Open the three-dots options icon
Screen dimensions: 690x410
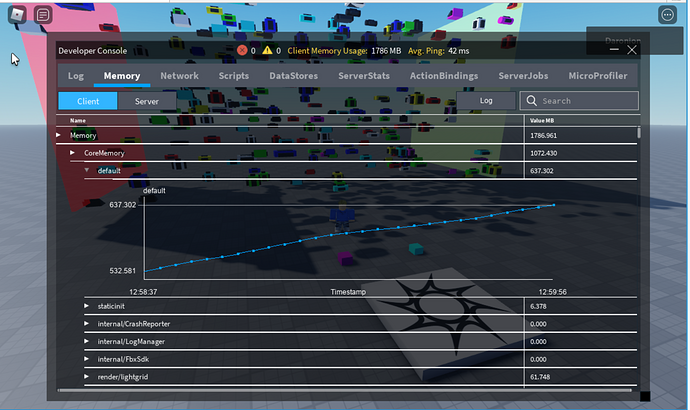(x=667, y=15)
